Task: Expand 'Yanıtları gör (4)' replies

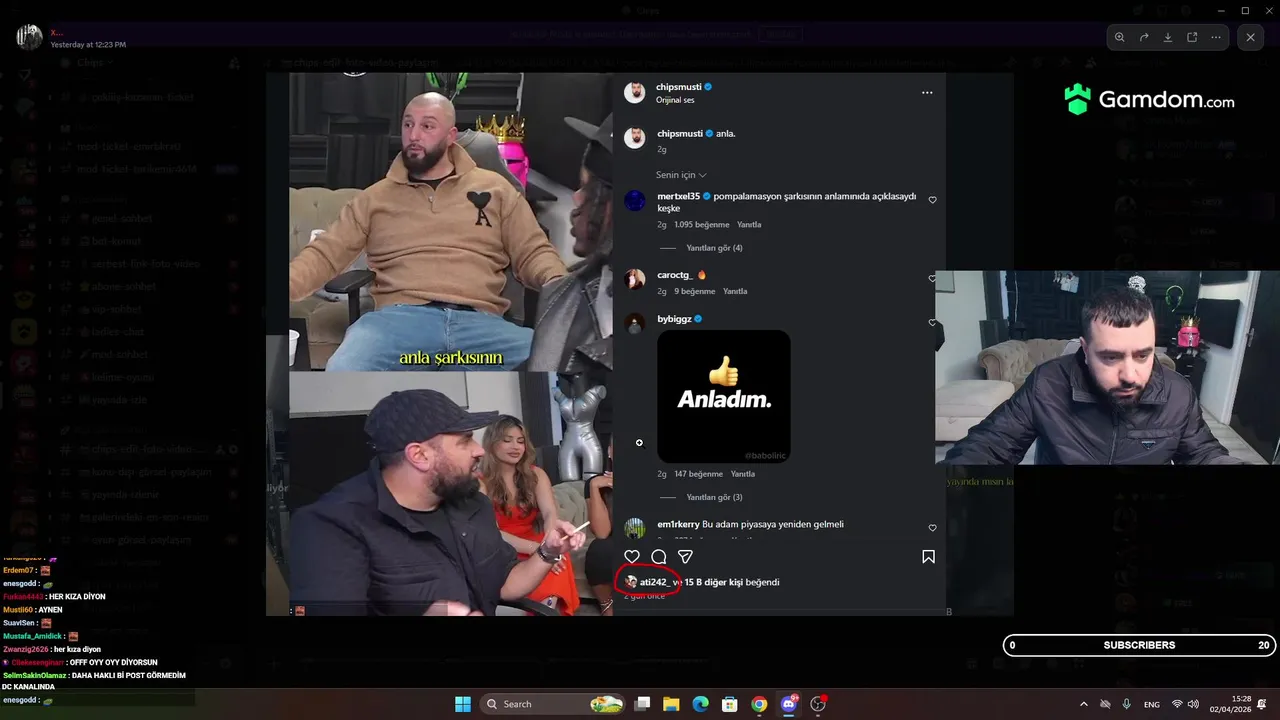Action: click(714, 248)
